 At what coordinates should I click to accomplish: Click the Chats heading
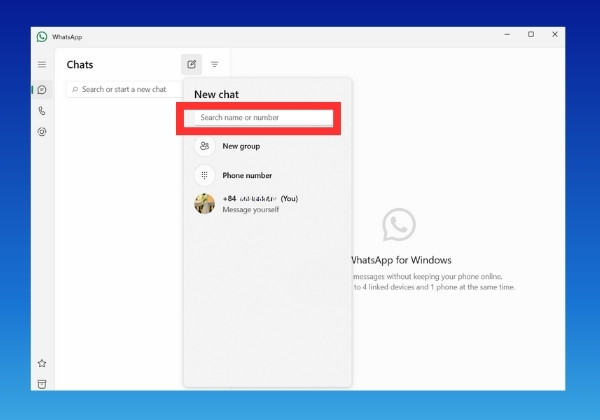[x=80, y=65]
